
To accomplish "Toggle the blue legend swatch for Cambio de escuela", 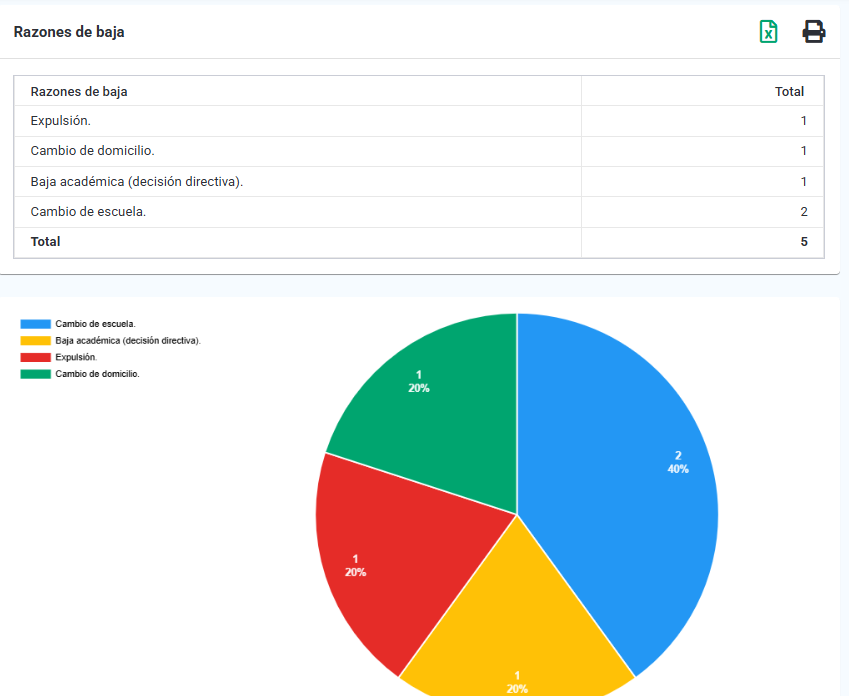I will click(x=35, y=324).
